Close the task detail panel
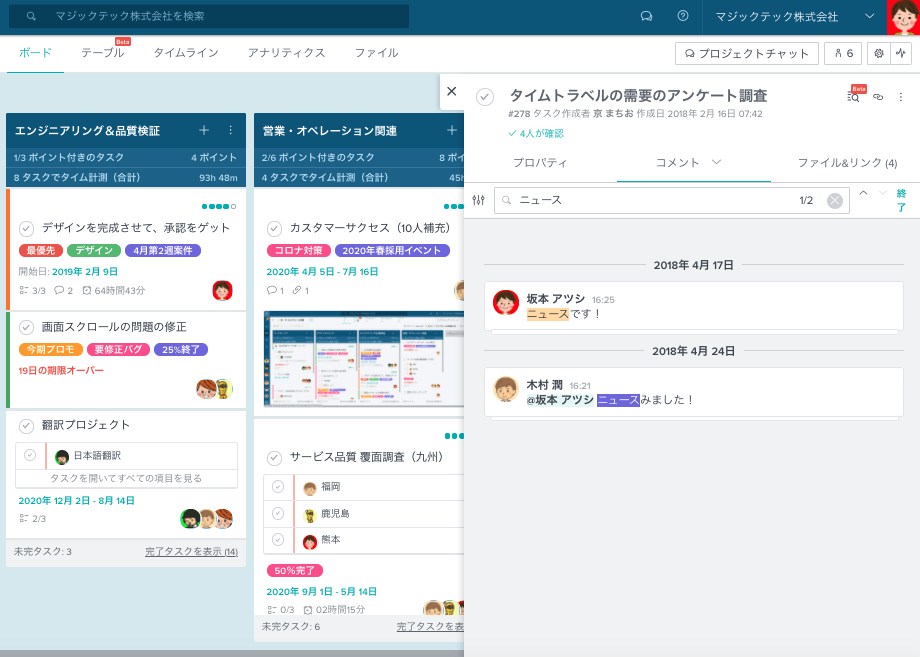Viewport: 920px width, 657px height. (451, 91)
